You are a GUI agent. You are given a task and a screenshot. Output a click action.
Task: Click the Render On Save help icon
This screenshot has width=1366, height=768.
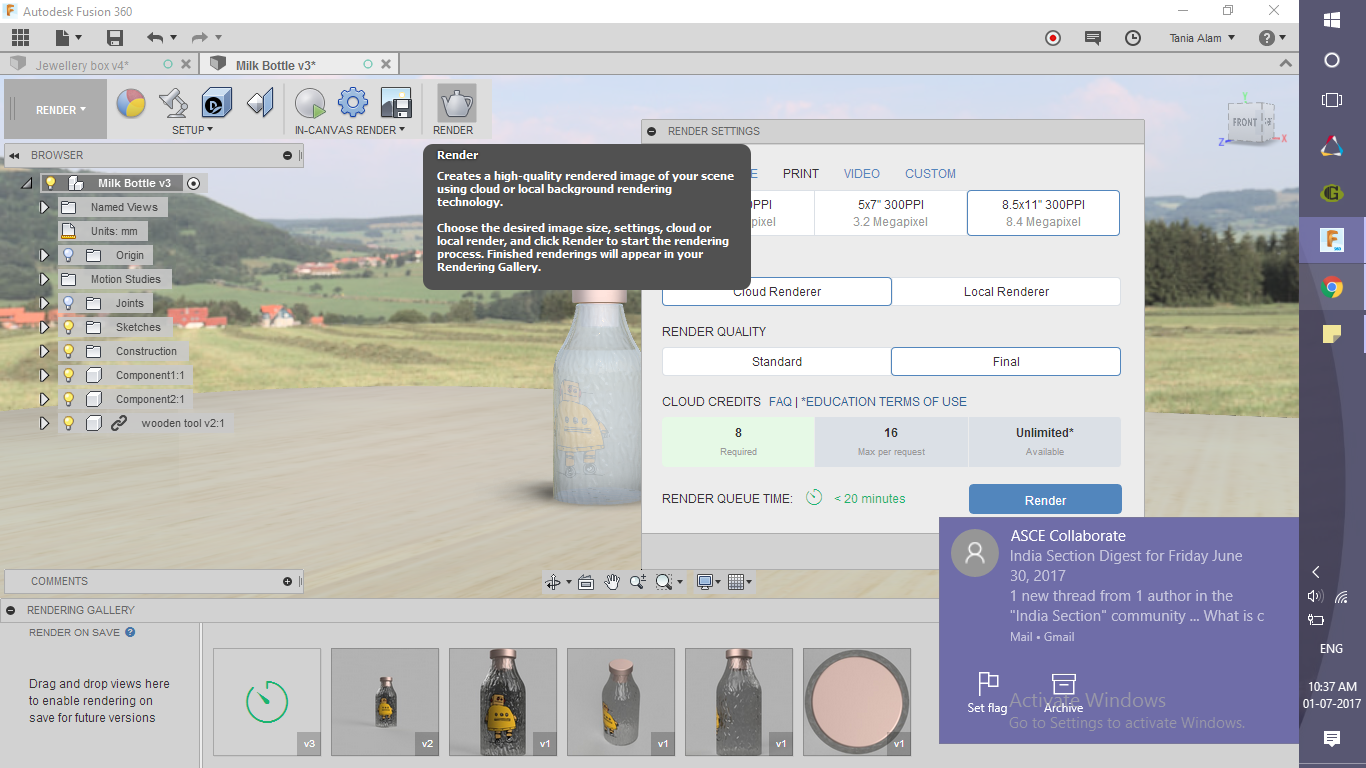tap(130, 632)
